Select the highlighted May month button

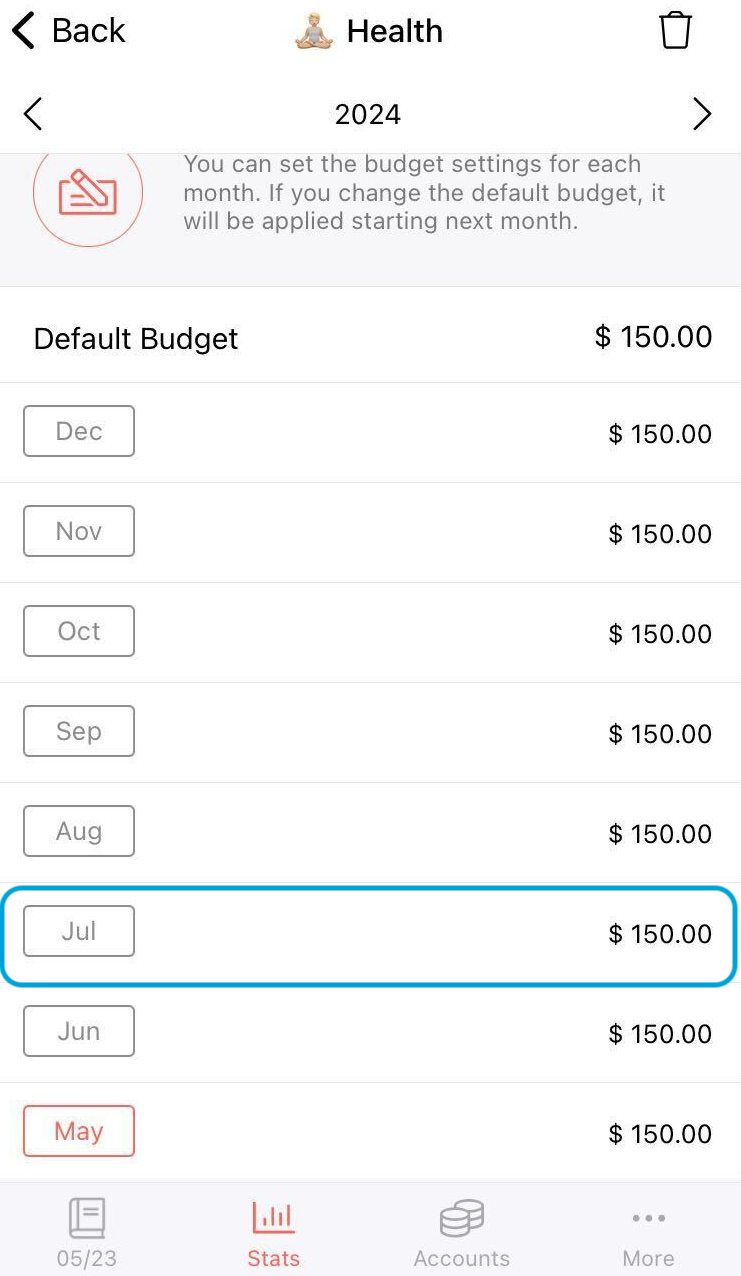[79, 1131]
